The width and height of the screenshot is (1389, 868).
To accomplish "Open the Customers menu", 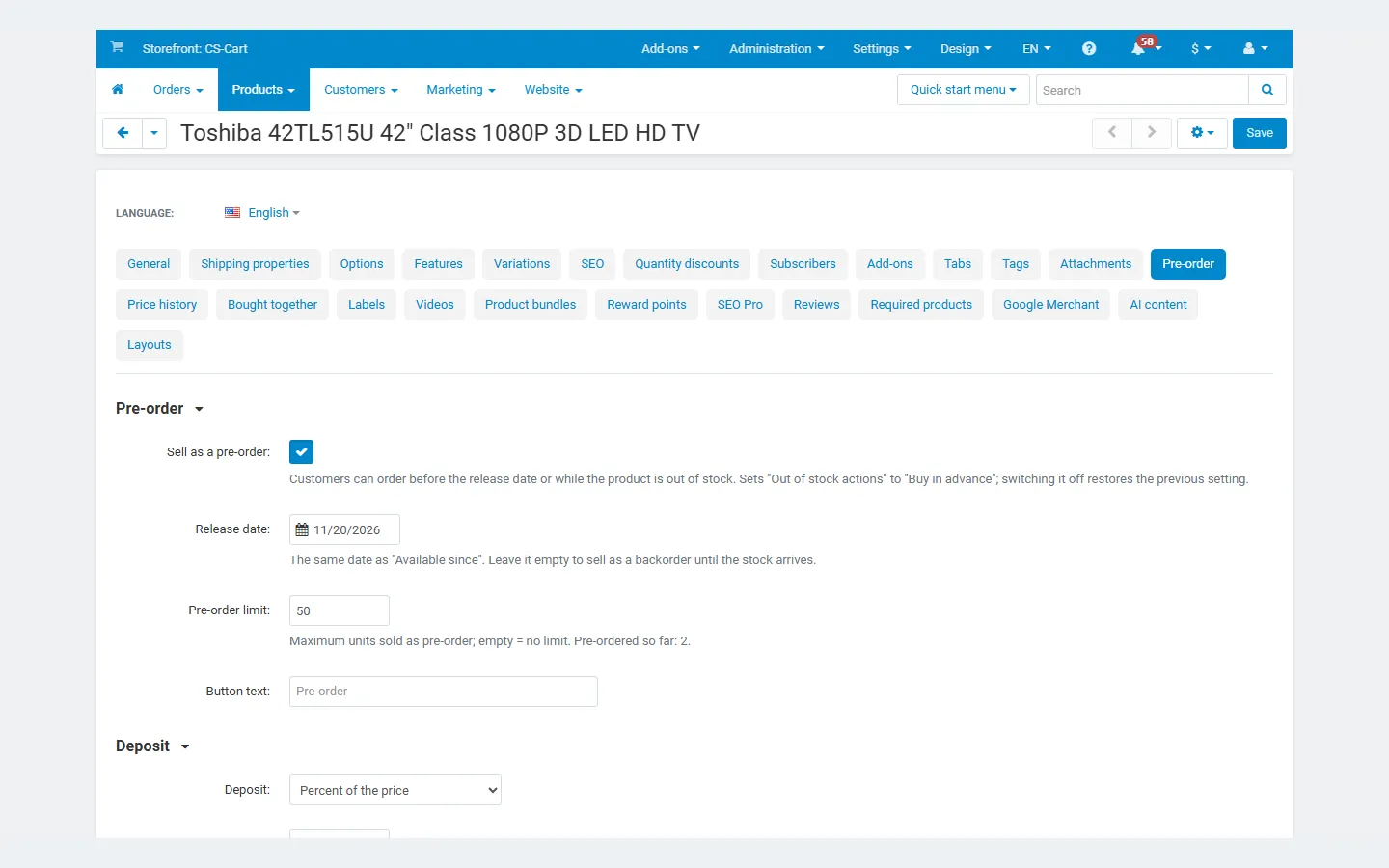I will point(361,90).
